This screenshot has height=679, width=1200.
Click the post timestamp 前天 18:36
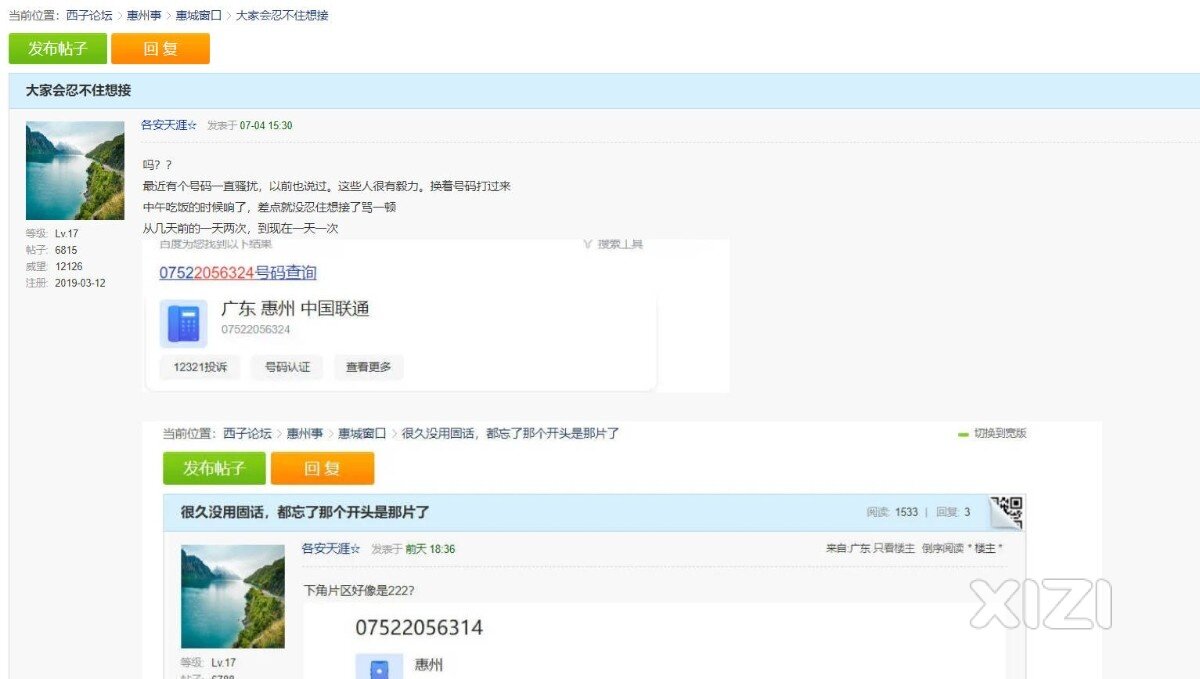pyautogui.click(x=429, y=550)
